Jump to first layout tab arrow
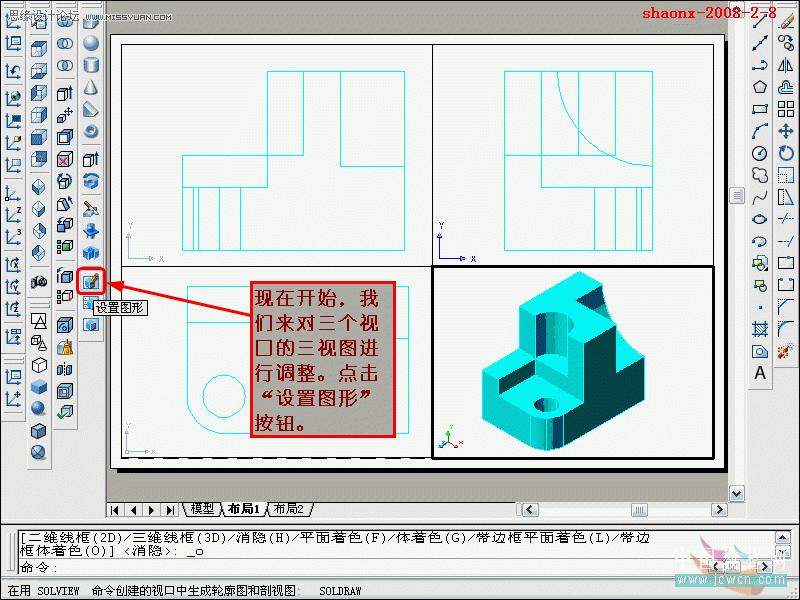The height and width of the screenshot is (600, 800). click(x=115, y=510)
